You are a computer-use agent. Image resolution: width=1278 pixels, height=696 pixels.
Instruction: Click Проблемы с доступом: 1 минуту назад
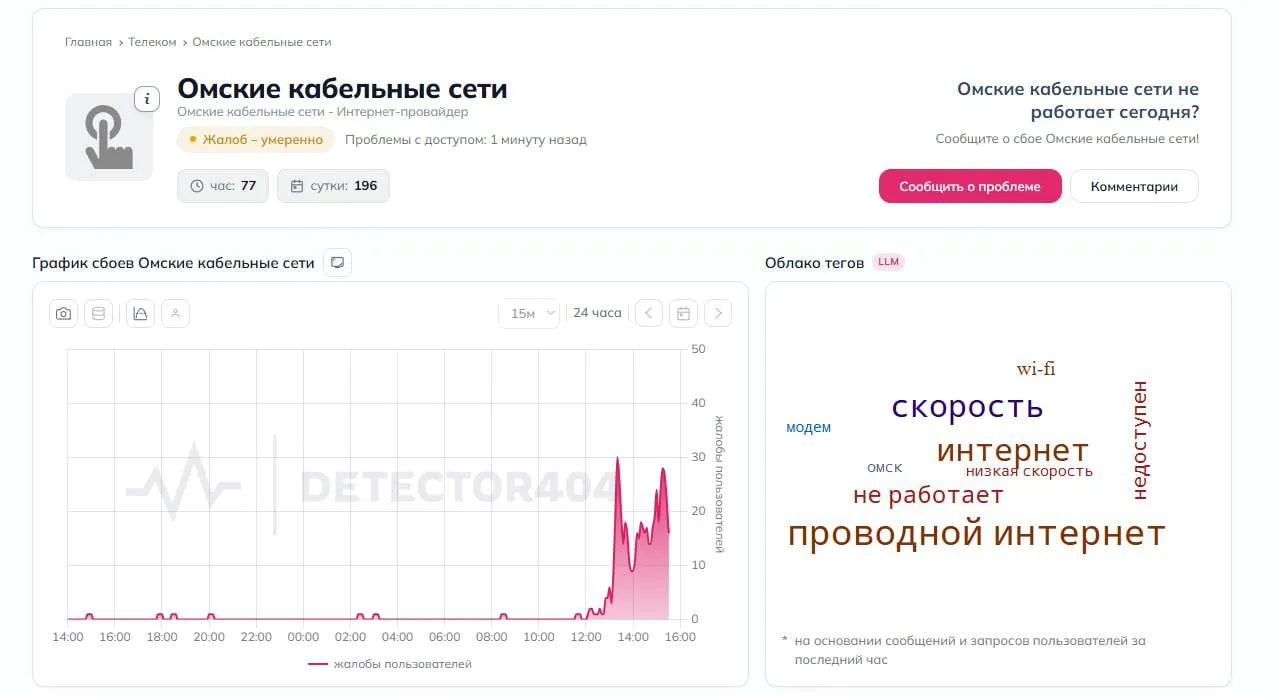[466, 140]
